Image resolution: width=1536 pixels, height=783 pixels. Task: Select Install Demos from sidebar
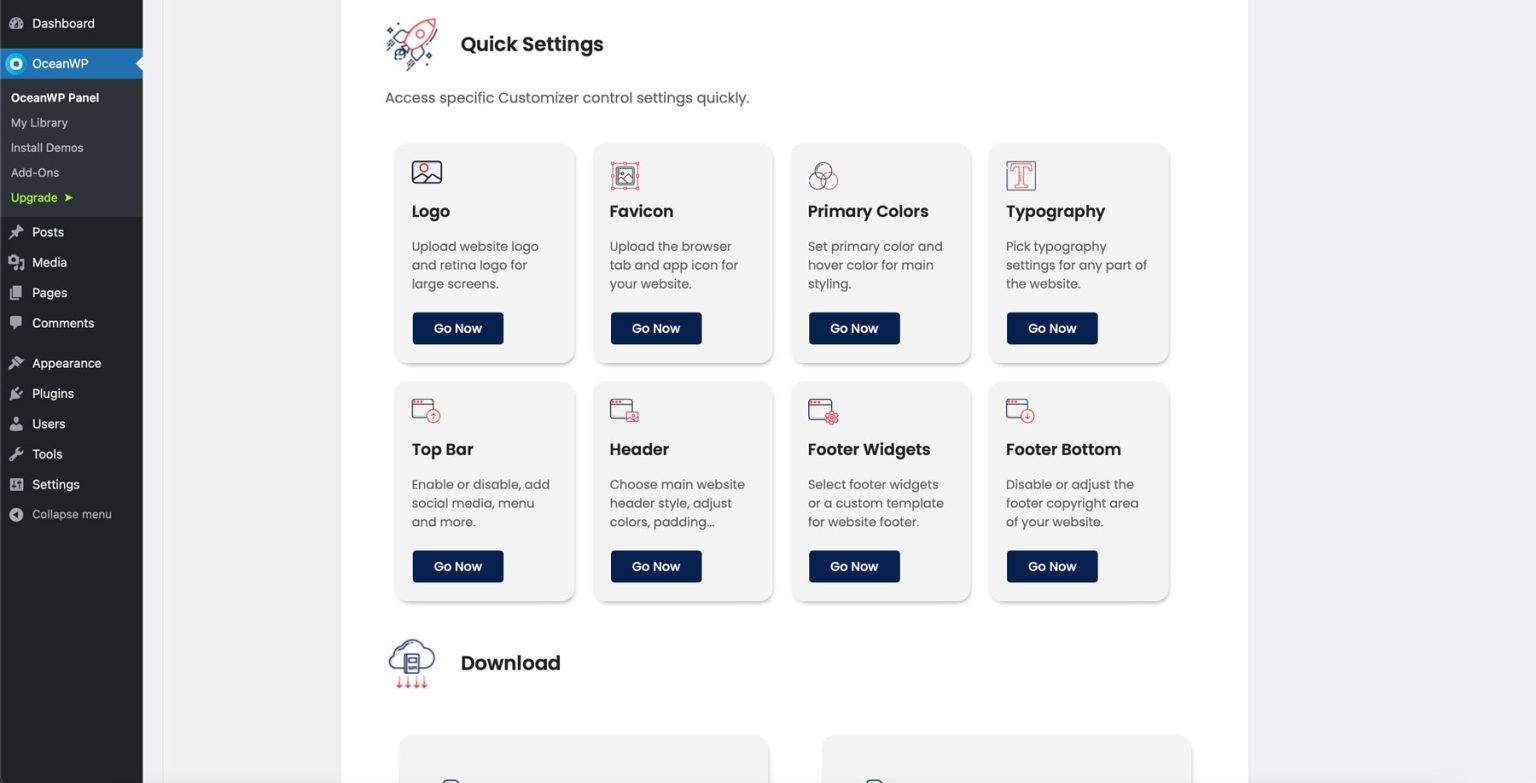pyautogui.click(x=46, y=147)
